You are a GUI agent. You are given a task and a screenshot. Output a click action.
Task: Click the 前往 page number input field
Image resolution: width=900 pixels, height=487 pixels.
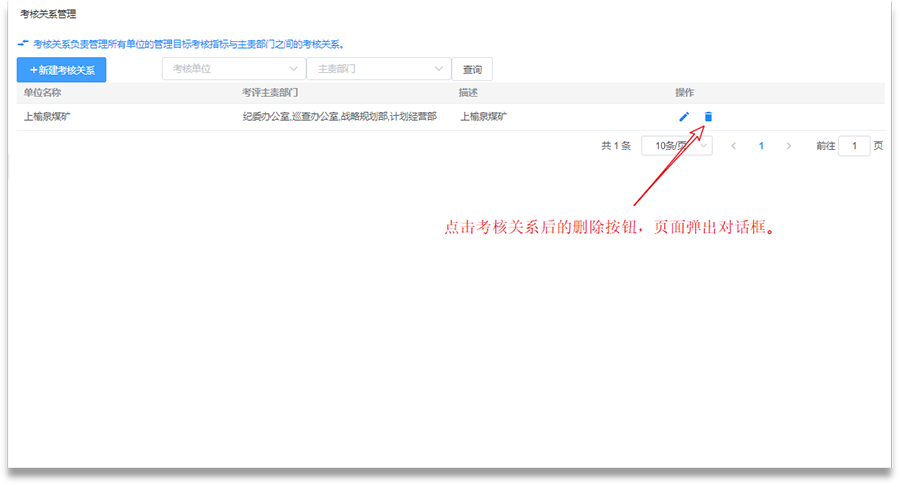click(x=853, y=146)
